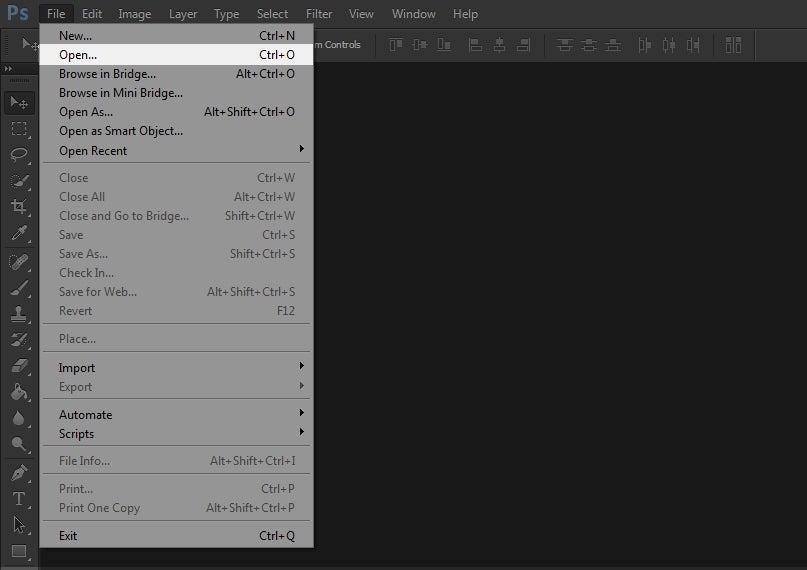Select the Pen tool
Screen dimensions: 807x570
coord(19,472)
